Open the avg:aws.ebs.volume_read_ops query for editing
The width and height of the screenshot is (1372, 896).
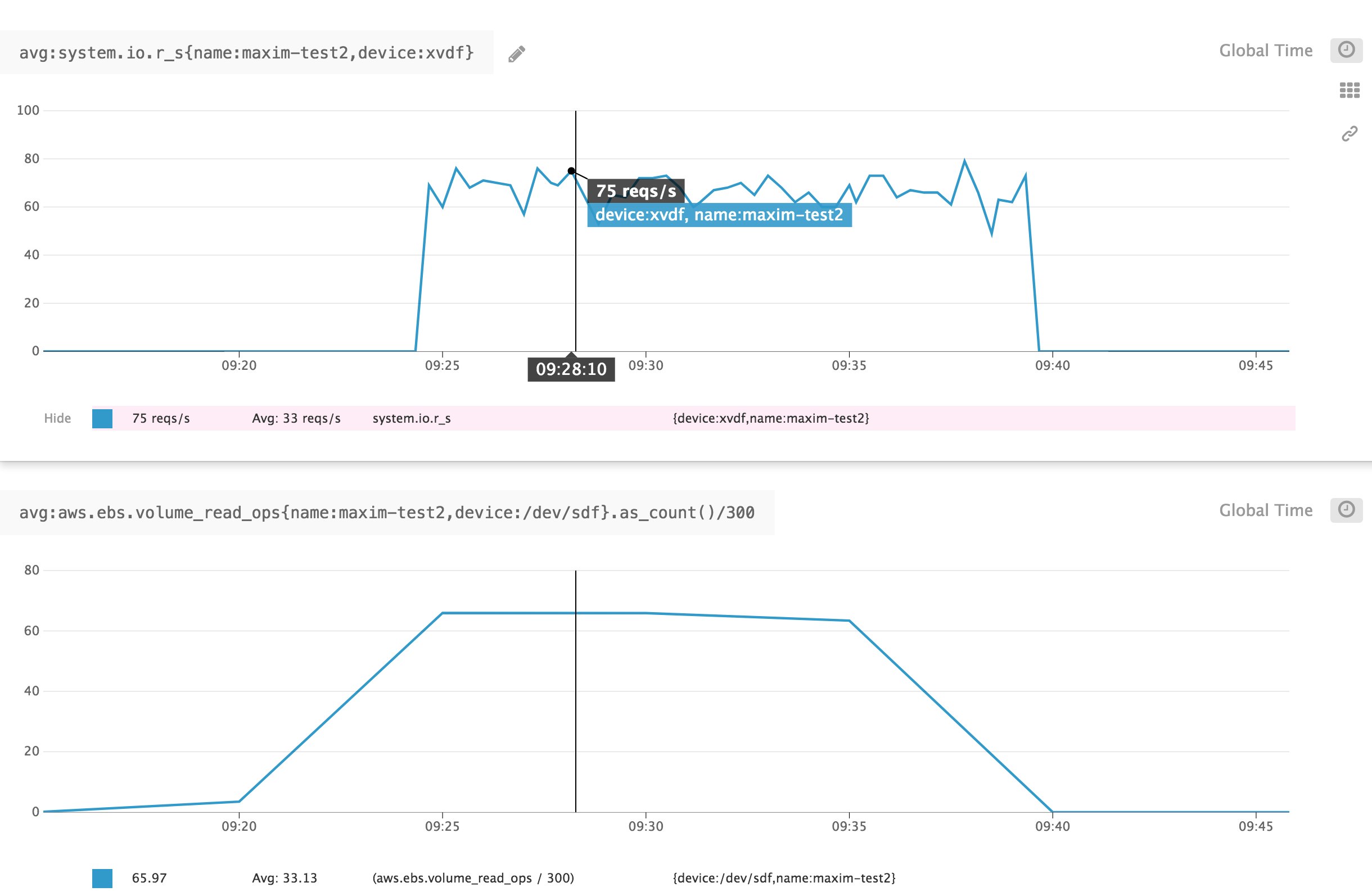coord(387,512)
